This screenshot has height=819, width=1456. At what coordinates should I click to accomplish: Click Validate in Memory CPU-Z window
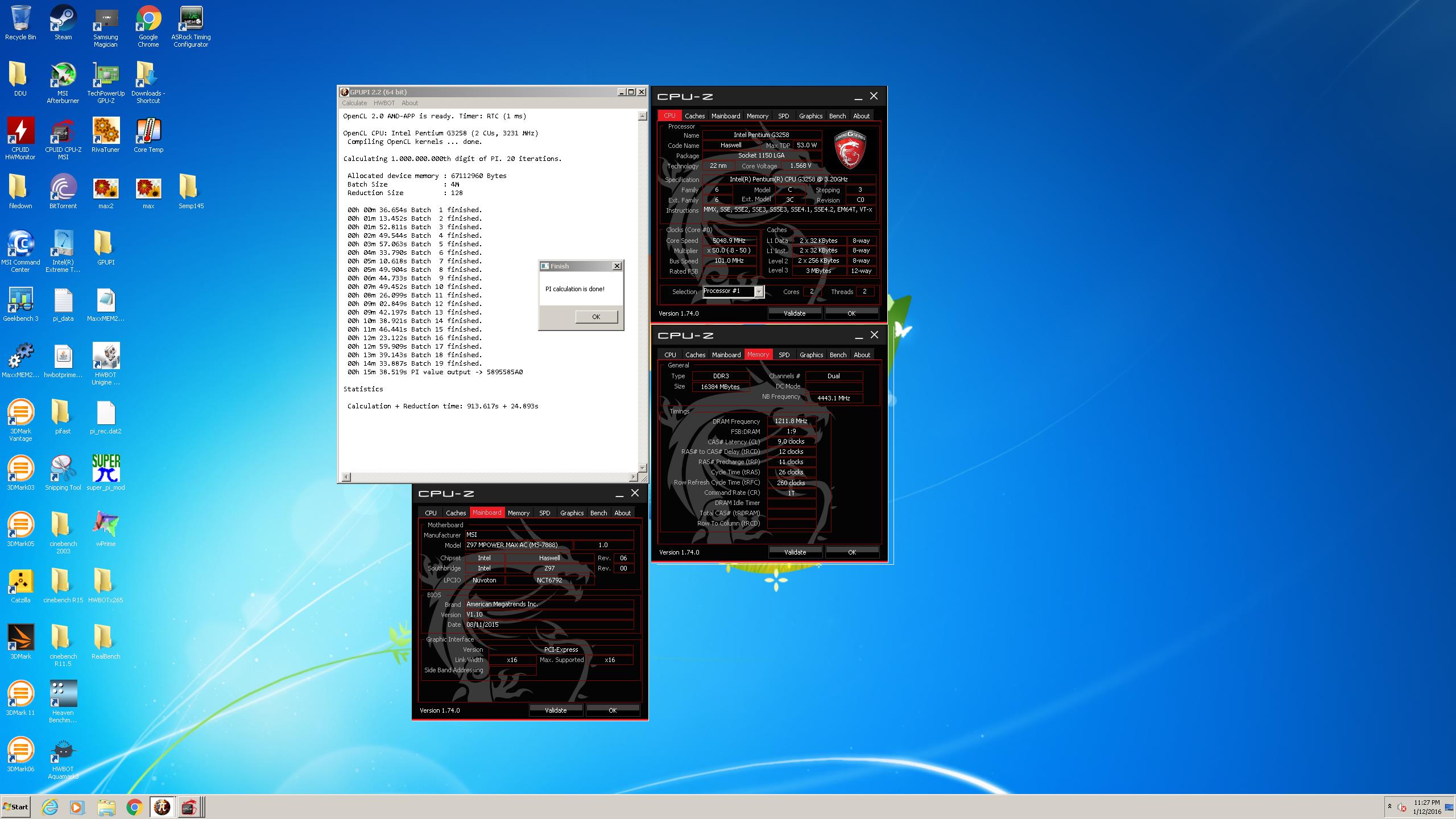point(795,552)
